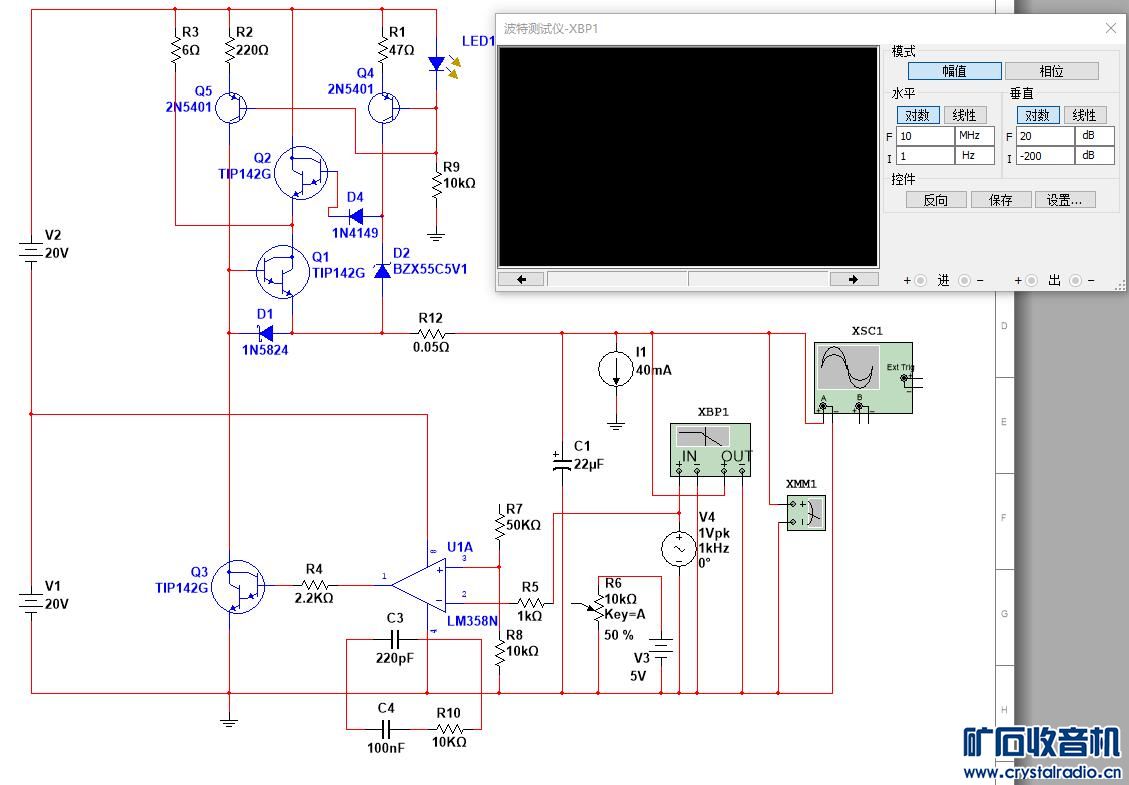Screen dimensions: 1129x785
Task: Select resistor R2 220Ω
Action: coord(229,49)
